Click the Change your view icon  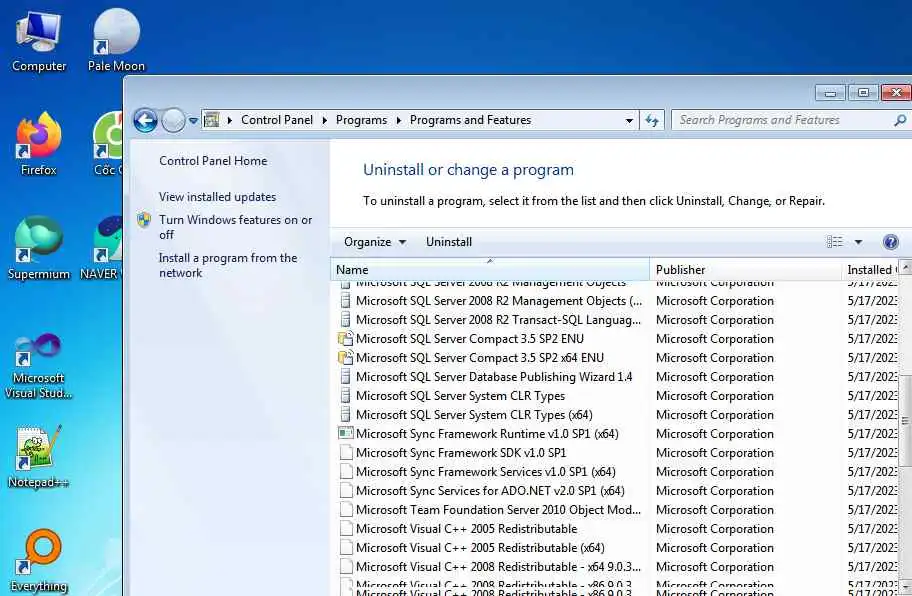pyautogui.click(x=835, y=242)
